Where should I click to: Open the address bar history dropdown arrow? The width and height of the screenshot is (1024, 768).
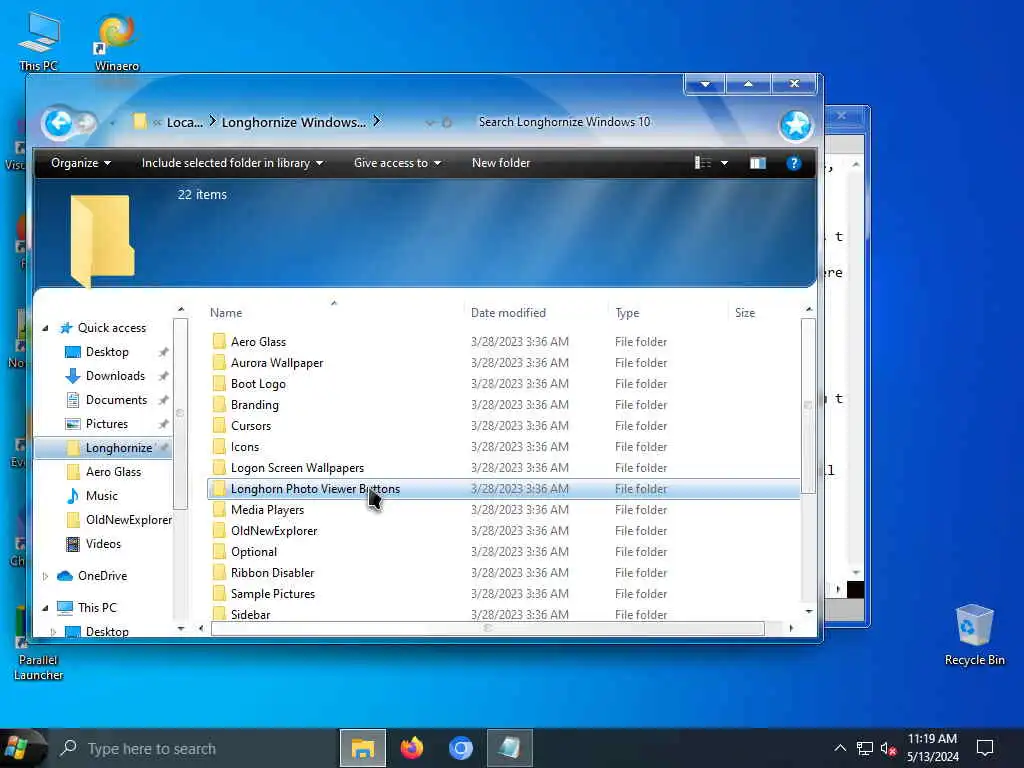click(x=429, y=122)
